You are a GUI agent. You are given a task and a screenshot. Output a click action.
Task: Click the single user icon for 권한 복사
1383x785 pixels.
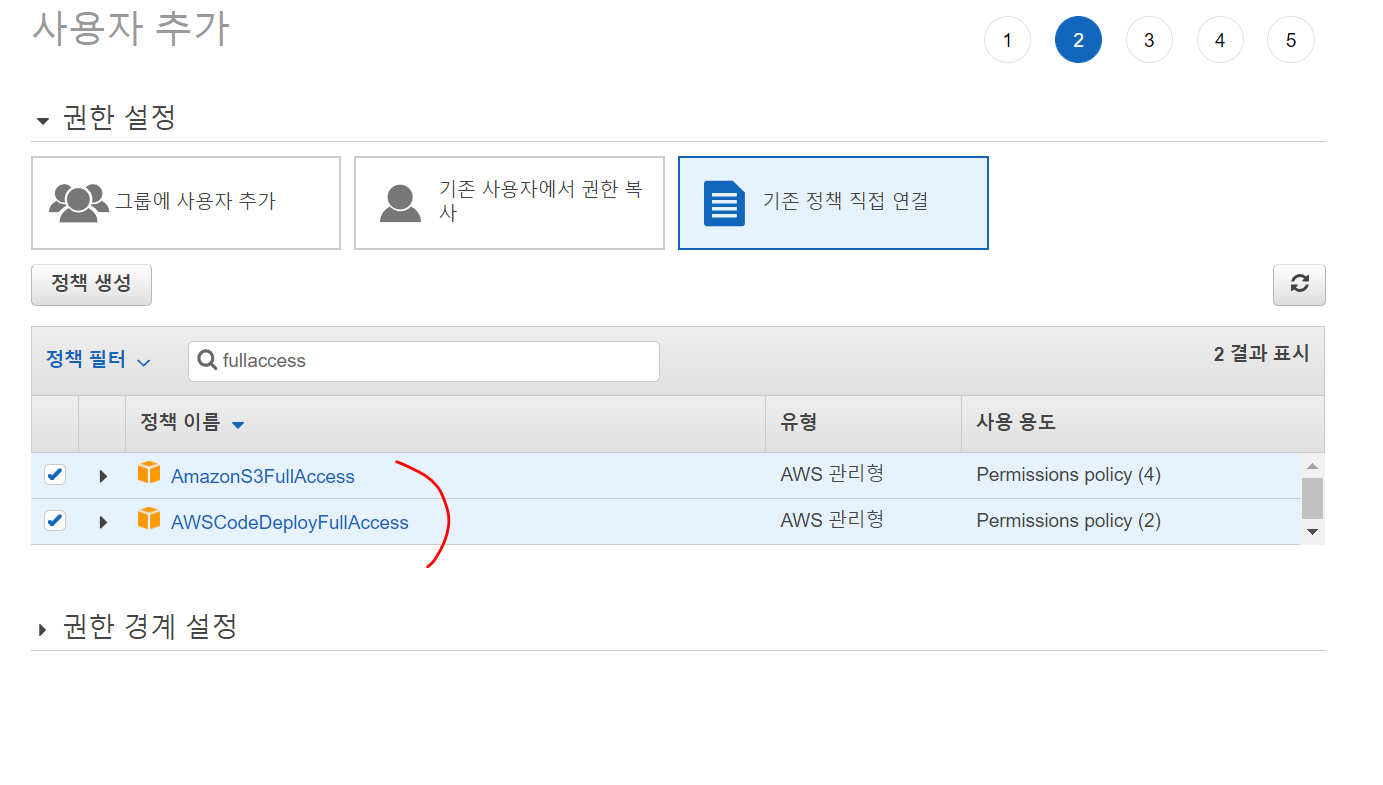(400, 203)
